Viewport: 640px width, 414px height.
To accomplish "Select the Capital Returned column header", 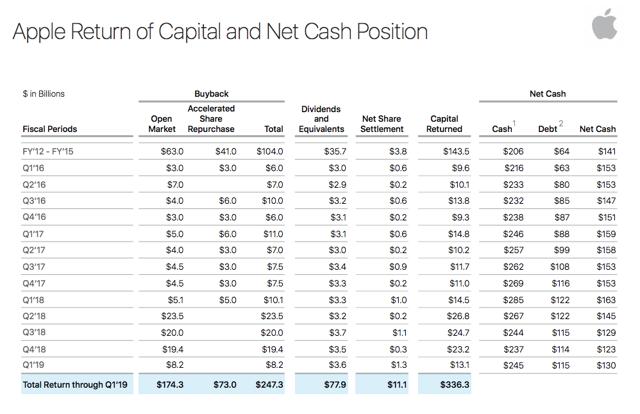I will pyautogui.click(x=445, y=123).
